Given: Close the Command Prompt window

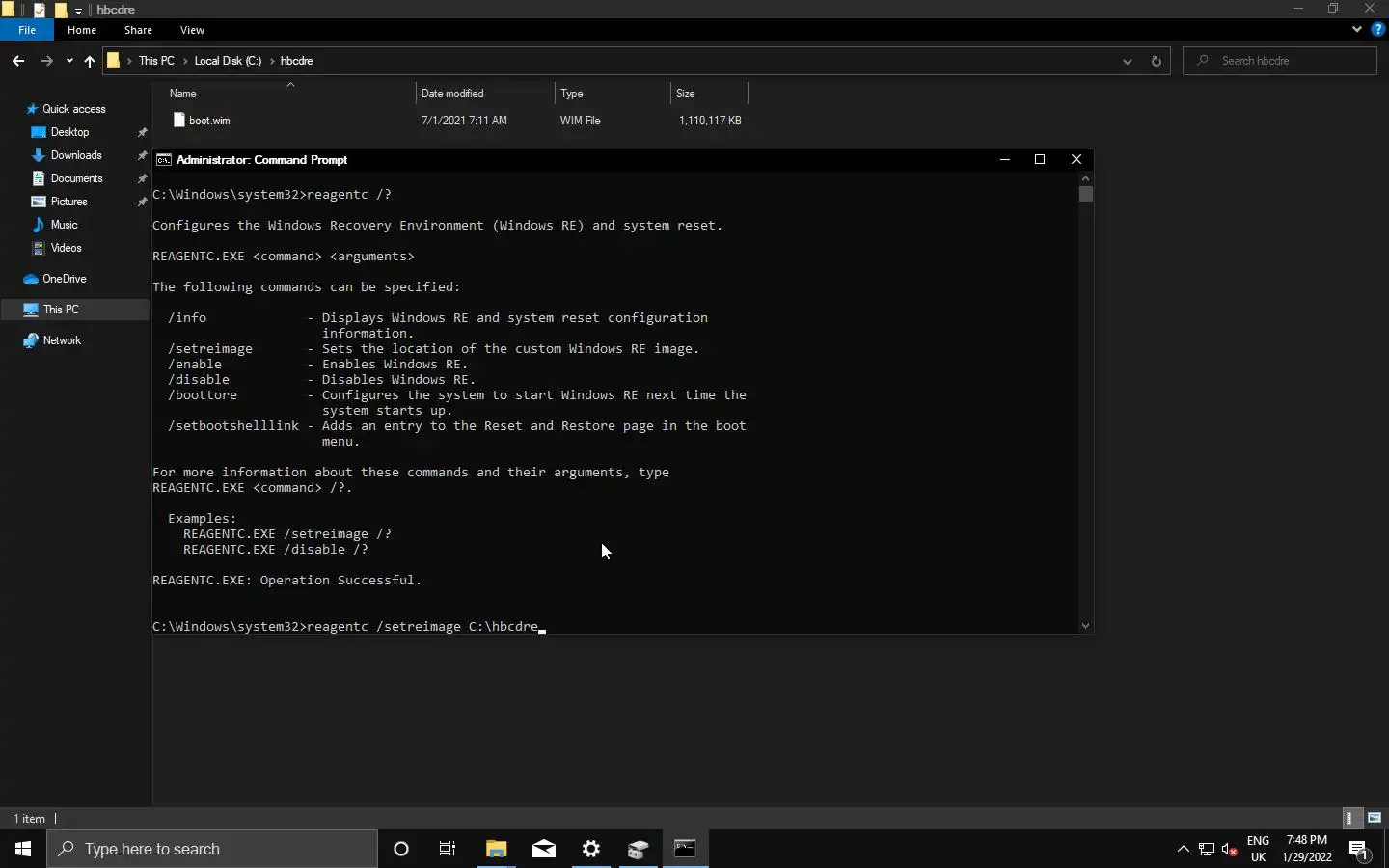Looking at the screenshot, I should click(x=1076, y=160).
